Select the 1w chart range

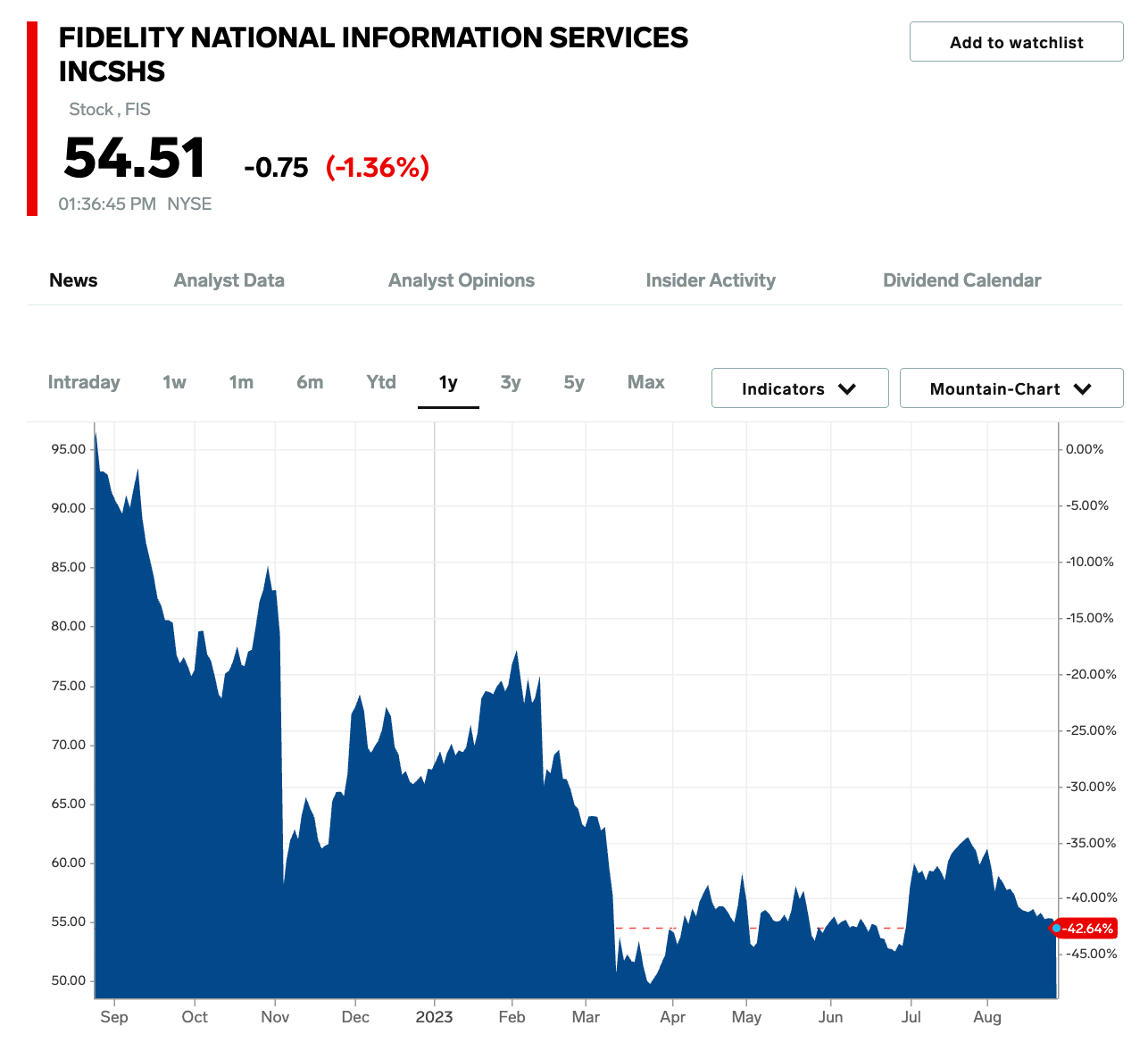[174, 382]
